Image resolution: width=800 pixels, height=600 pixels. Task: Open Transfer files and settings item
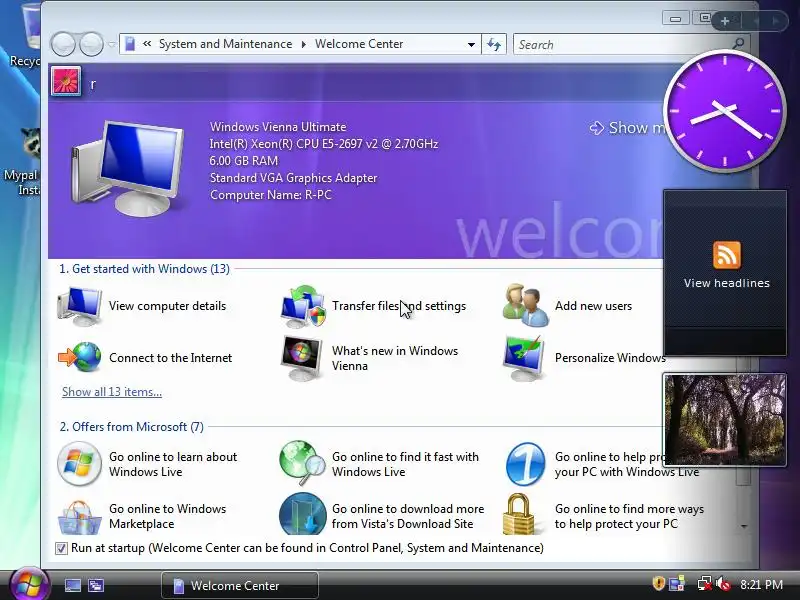click(373, 306)
